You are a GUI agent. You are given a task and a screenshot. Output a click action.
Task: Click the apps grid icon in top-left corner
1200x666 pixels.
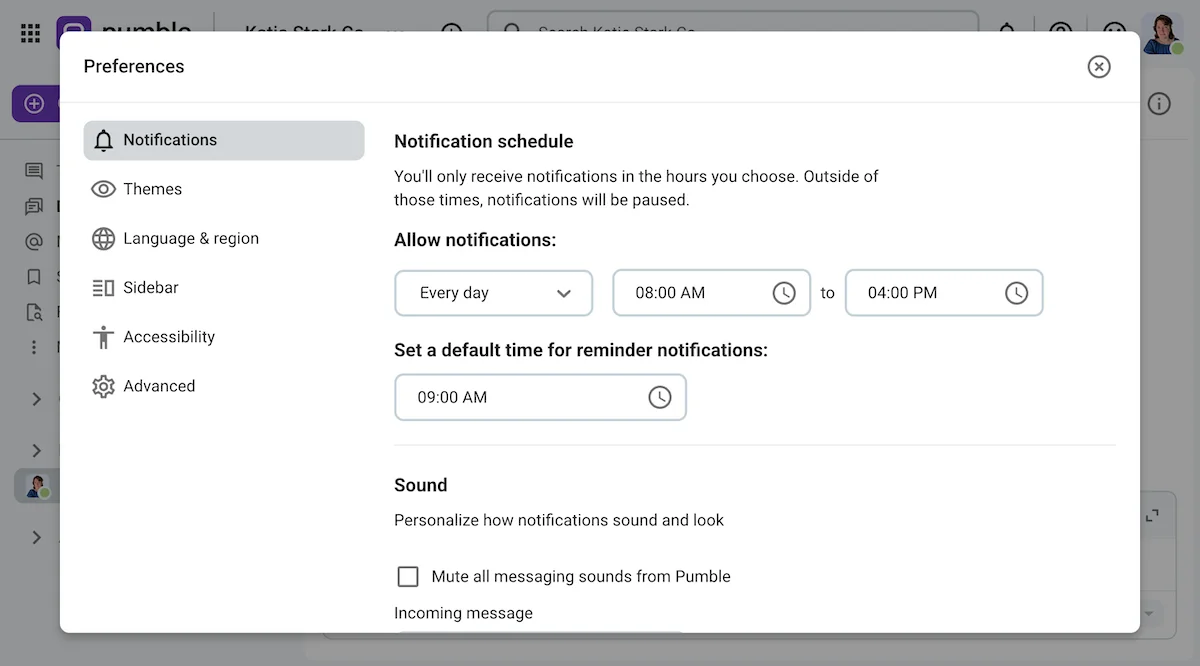click(x=30, y=33)
